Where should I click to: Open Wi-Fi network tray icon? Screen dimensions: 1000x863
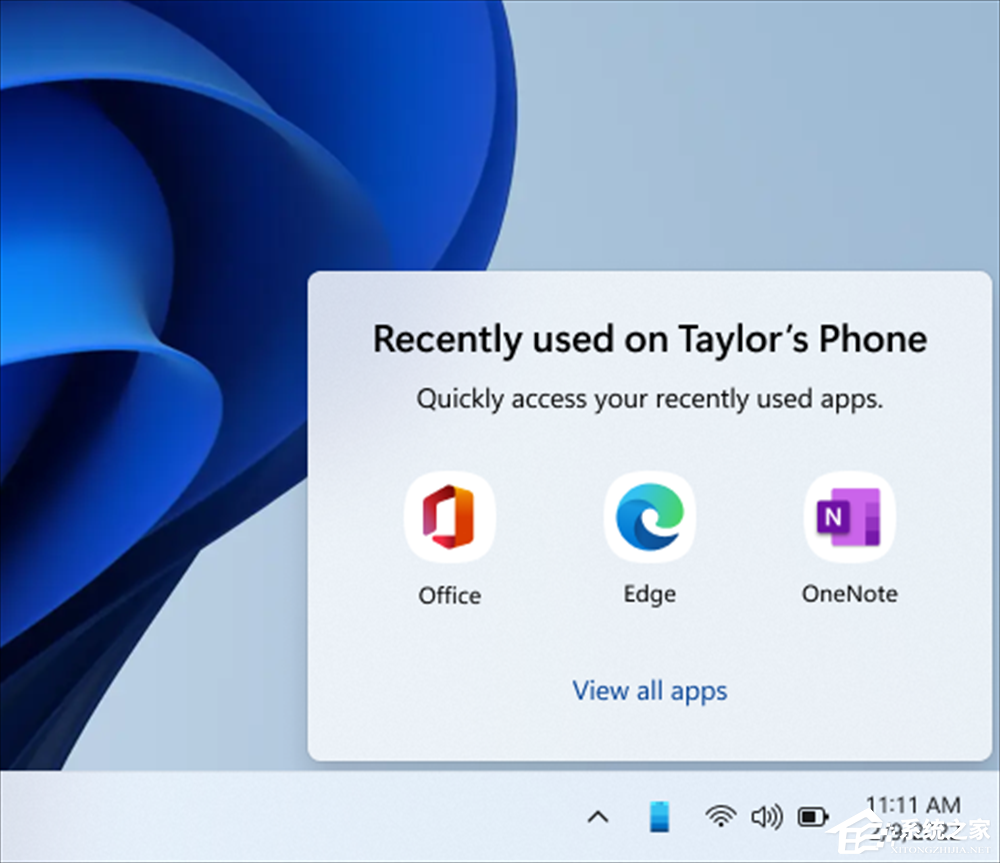721,816
